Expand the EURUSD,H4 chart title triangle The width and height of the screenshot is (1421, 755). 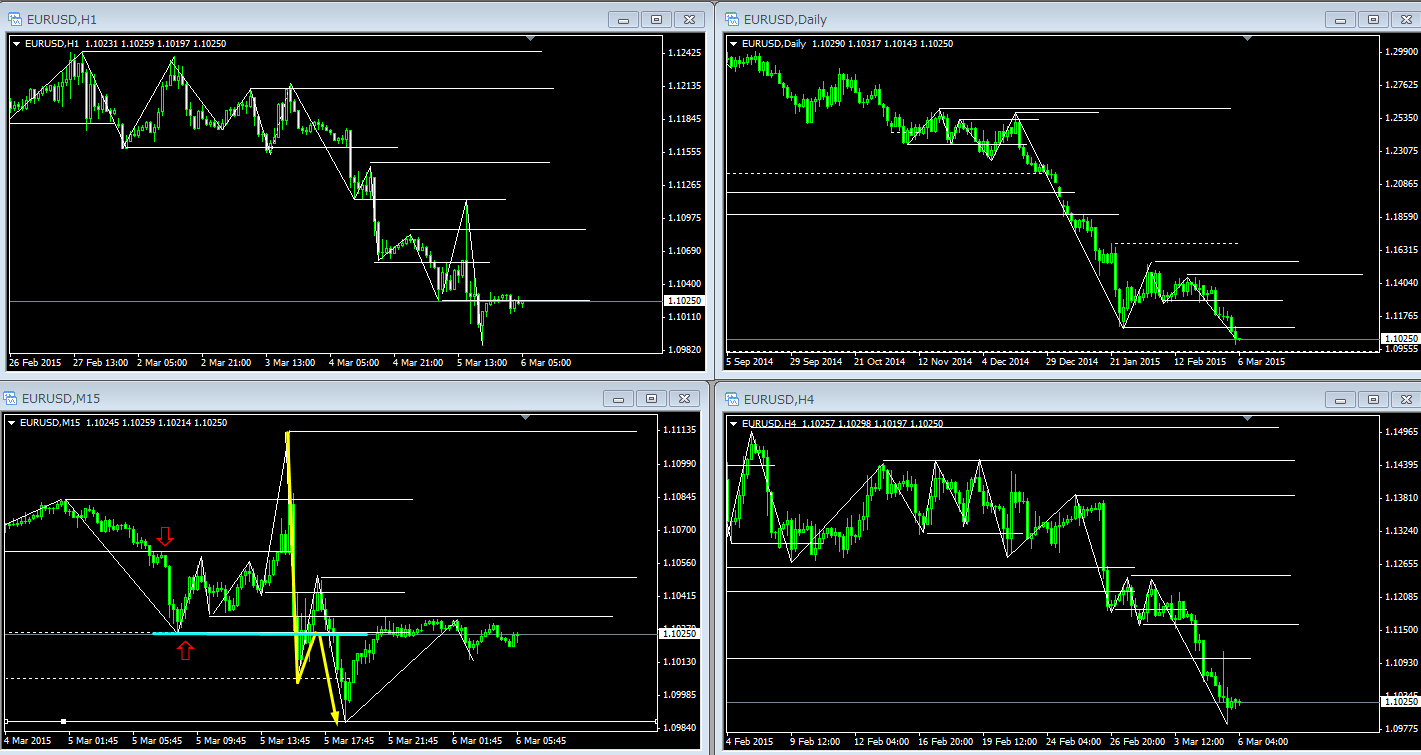click(x=734, y=423)
